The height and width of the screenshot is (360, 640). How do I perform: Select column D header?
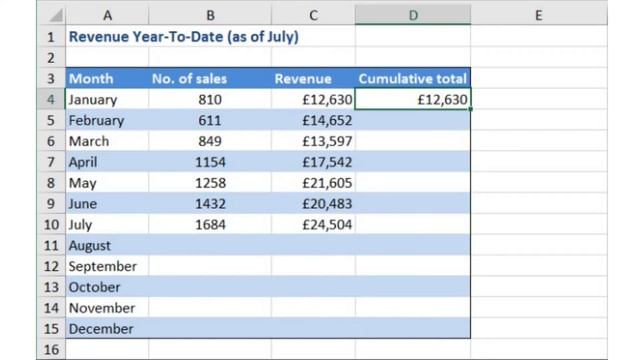413,16
